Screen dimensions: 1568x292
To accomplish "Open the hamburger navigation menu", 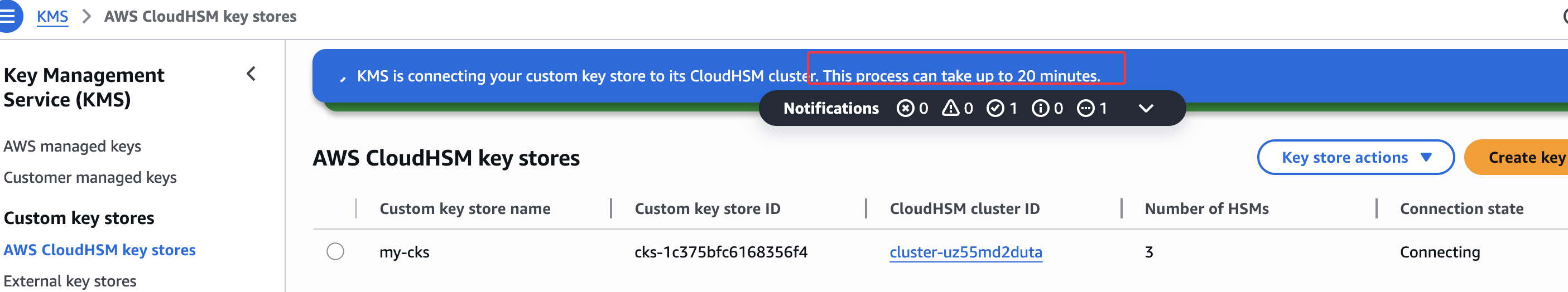I will (8, 16).
